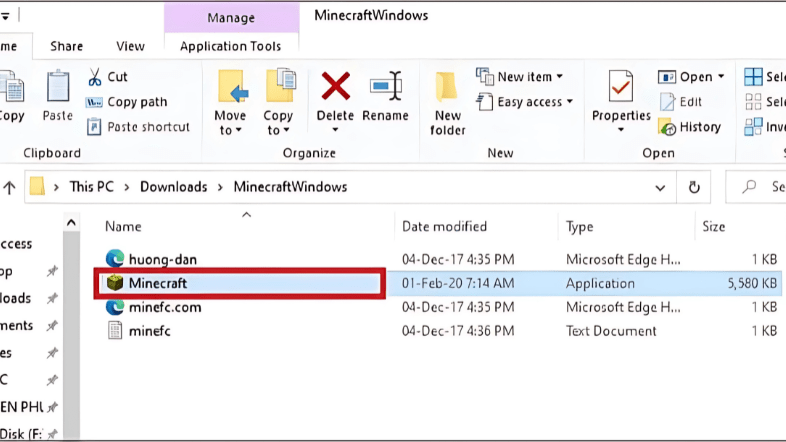Select the Minecraft application file
The width and height of the screenshot is (786, 442).
157,283
